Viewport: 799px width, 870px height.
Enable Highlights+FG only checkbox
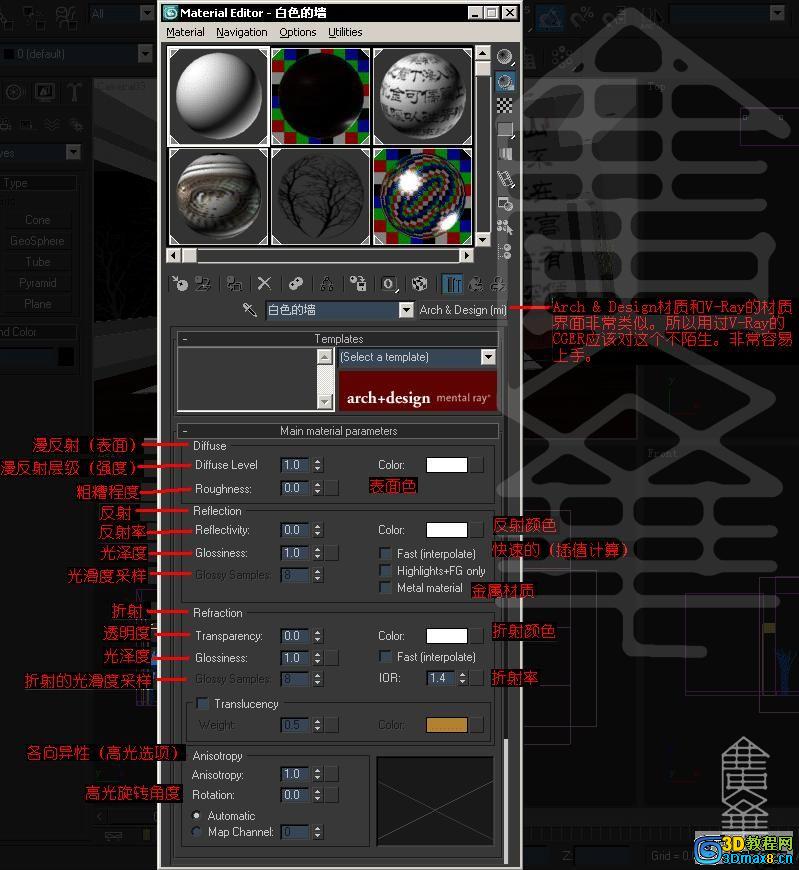point(385,570)
